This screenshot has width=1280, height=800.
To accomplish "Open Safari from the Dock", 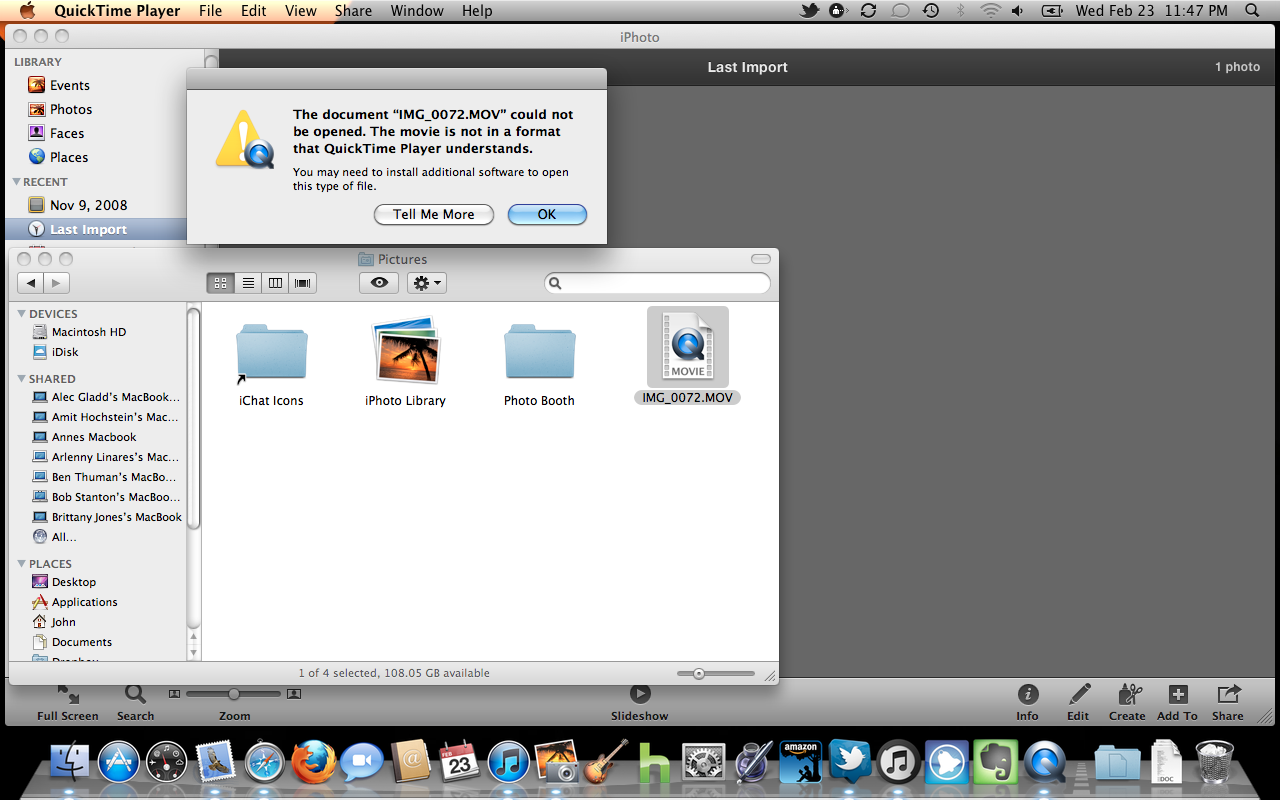I will [265, 763].
